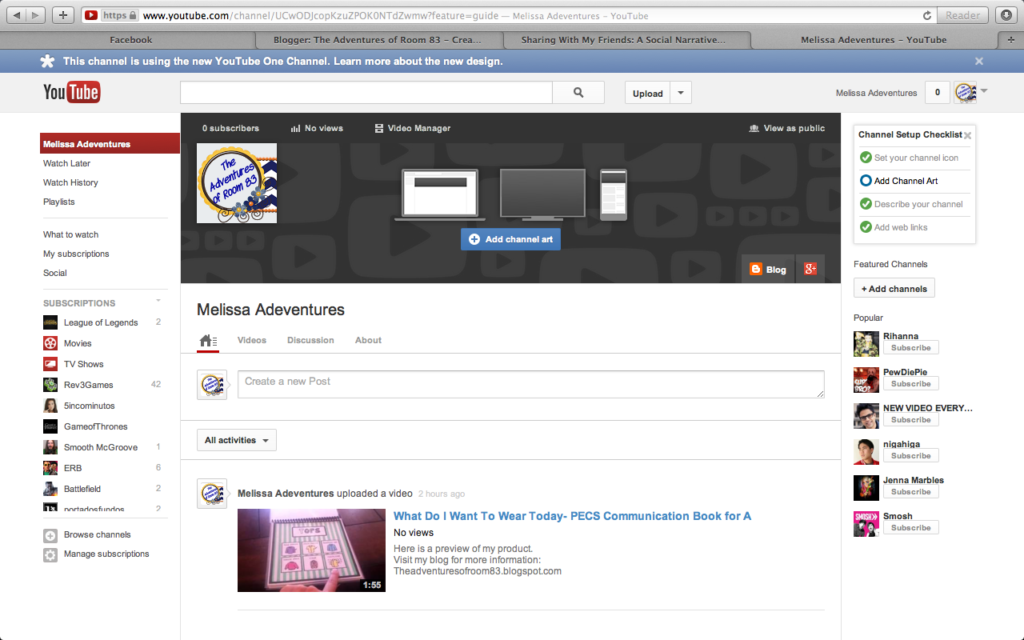Close the One Channel banner
The width and height of the screenshot is (1024, 640).
coord(979,61)
